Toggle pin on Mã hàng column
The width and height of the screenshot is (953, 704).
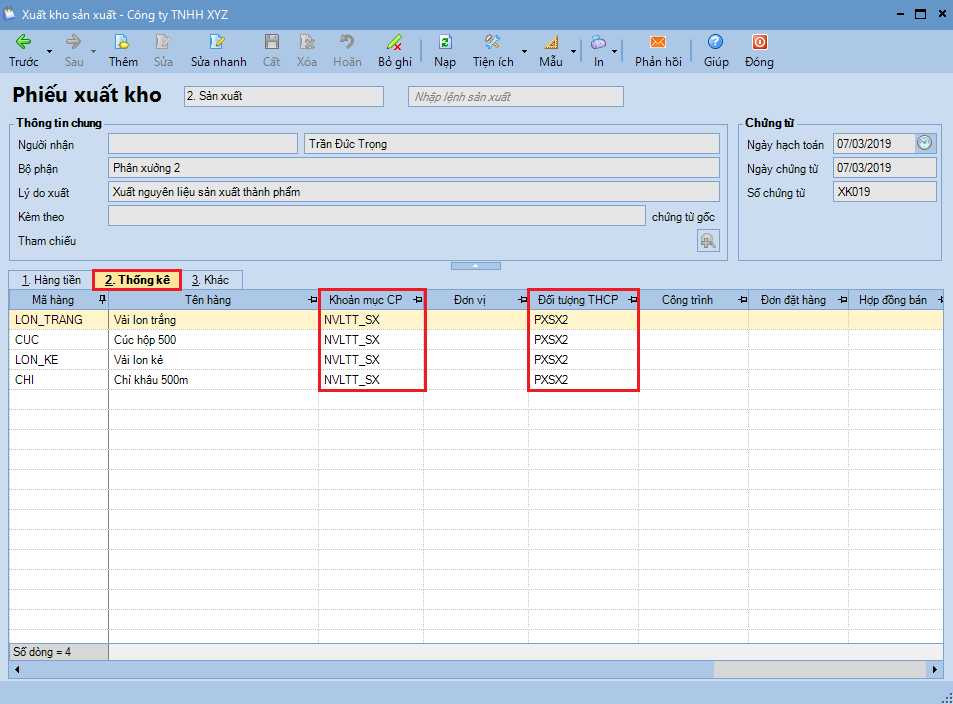(101, 299)
